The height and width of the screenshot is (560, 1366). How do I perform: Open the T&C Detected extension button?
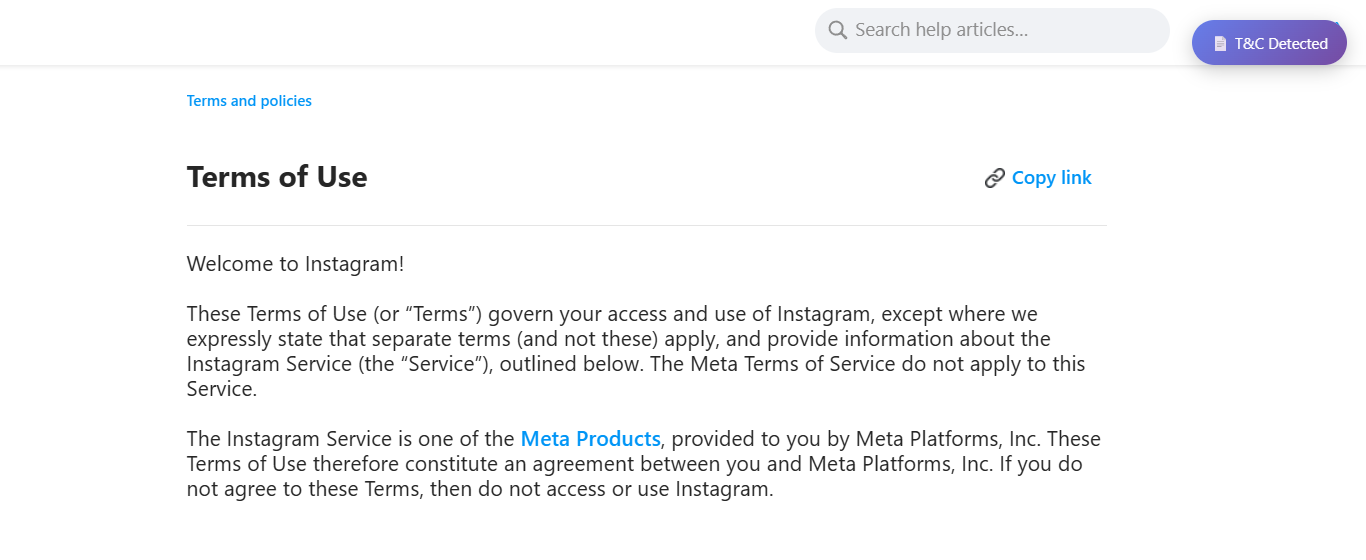coord(1269,43)
